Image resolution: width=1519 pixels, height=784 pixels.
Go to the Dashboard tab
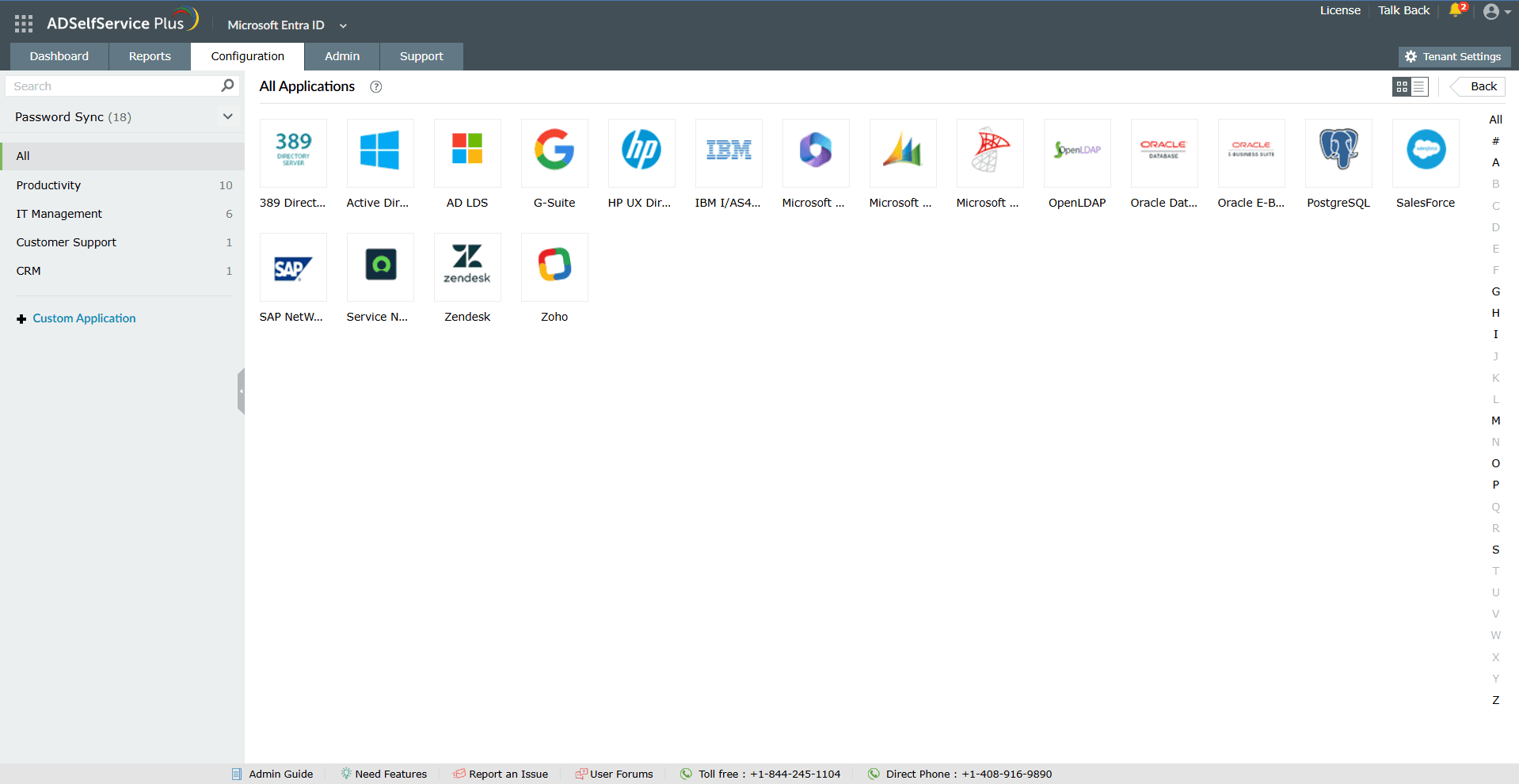tap(59, 56)
